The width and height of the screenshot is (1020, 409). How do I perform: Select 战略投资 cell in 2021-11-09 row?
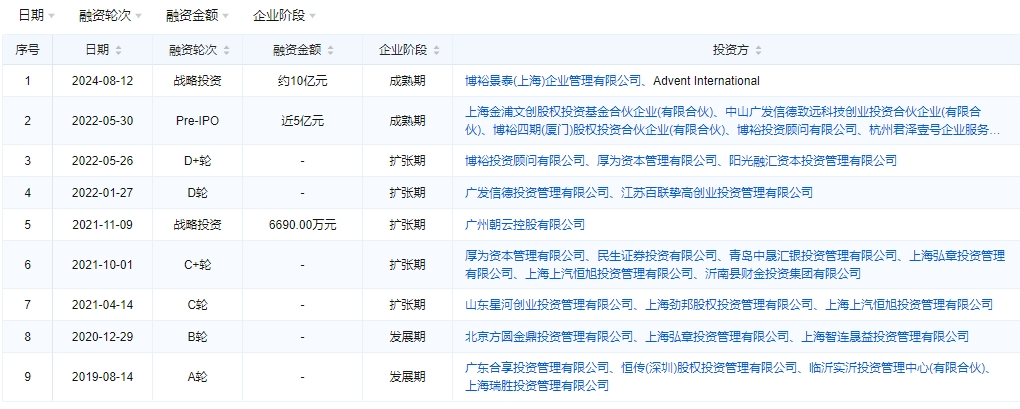pyautogui.click(x=197, y=224)
